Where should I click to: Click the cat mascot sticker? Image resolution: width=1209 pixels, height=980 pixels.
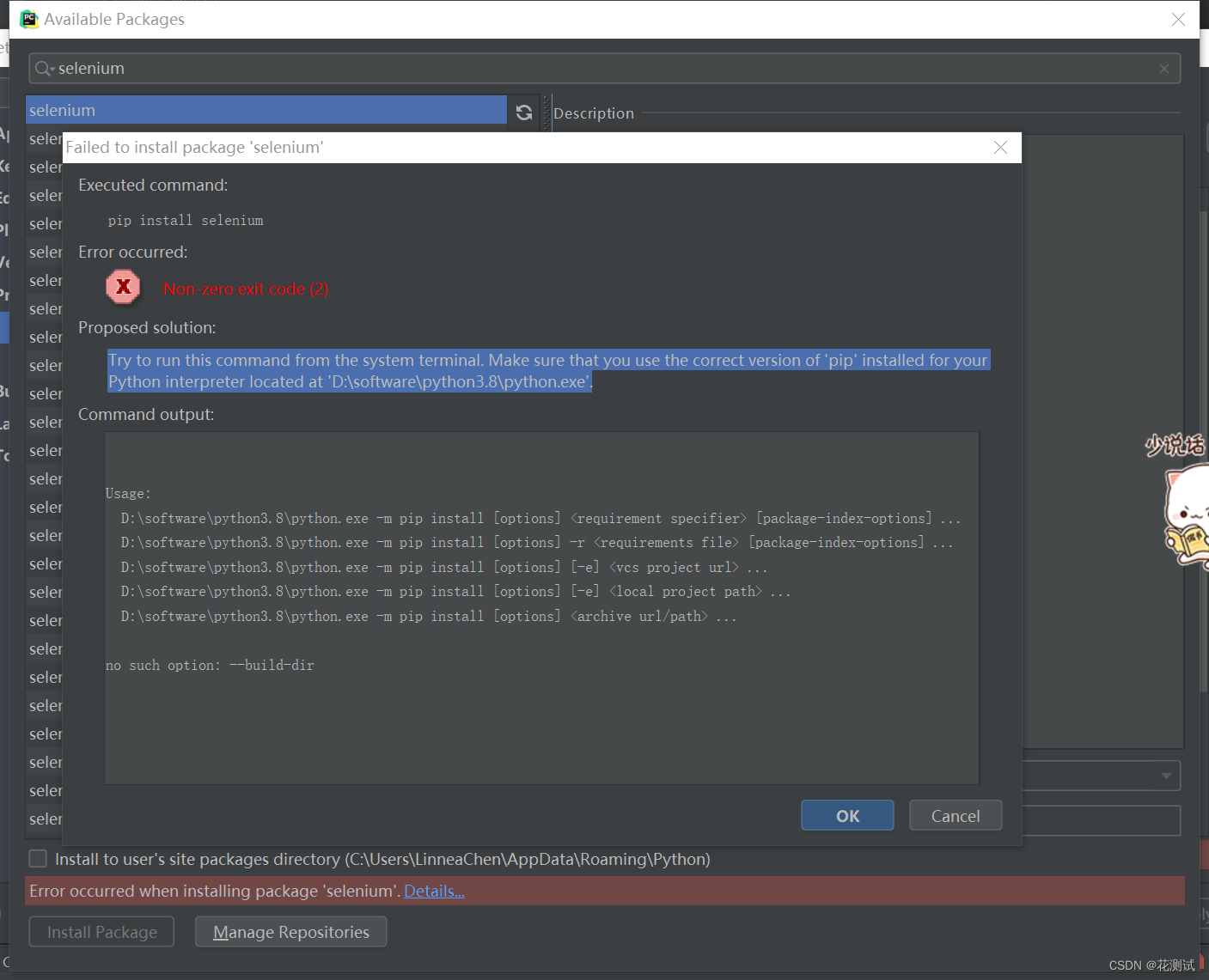pos(1186,515)
